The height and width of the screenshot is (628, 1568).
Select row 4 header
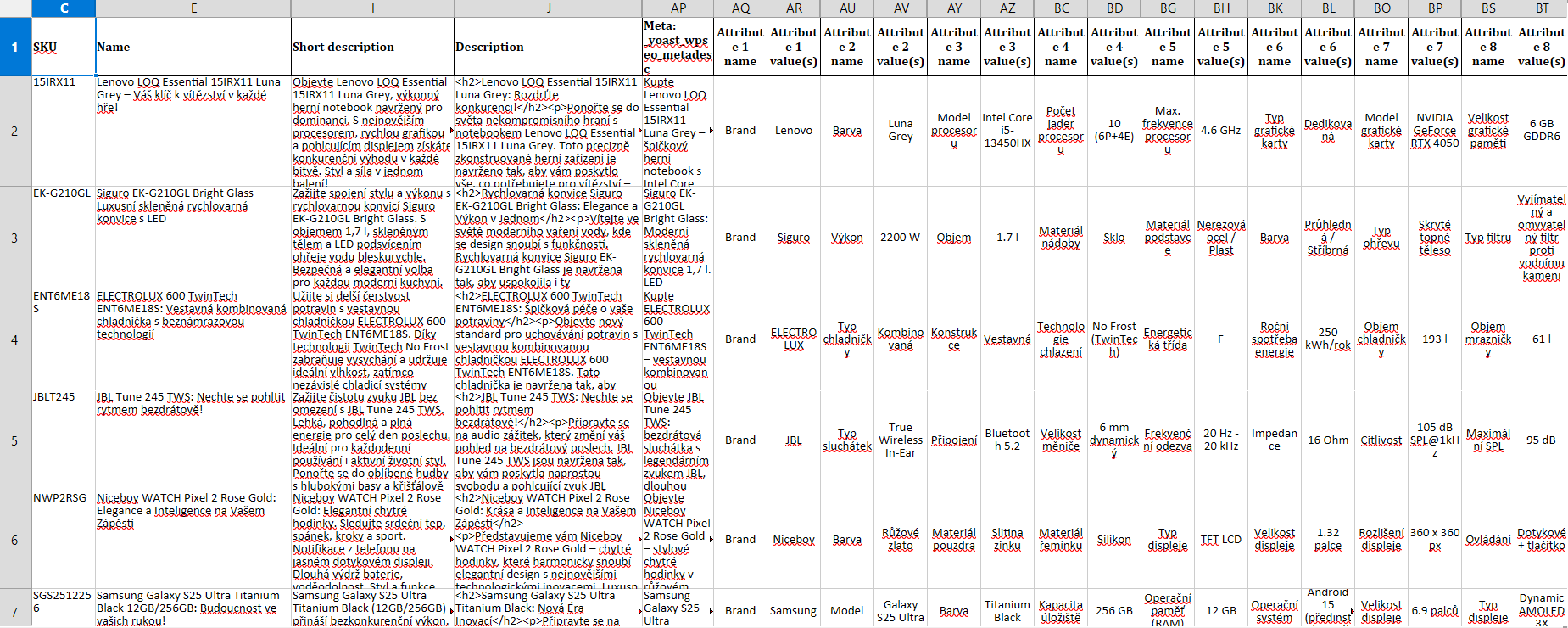[x=15, y=339]
